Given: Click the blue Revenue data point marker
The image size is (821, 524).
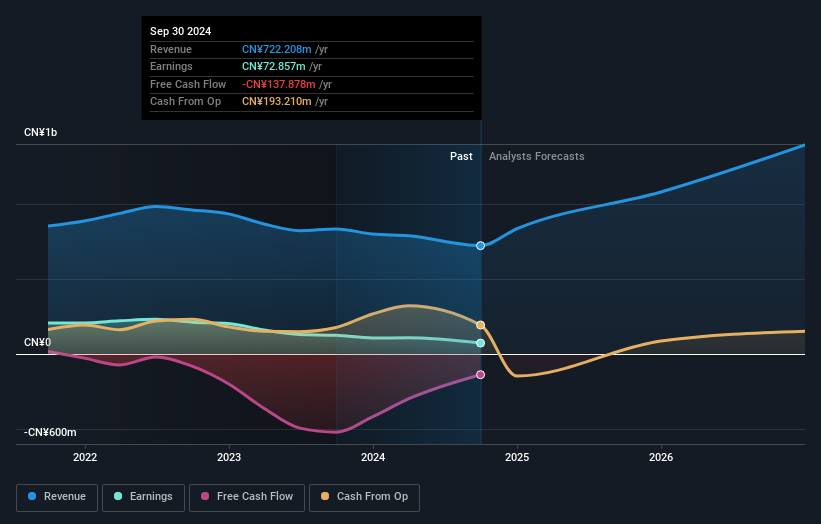Looking at the screenshot, I should click(x=480, y=246).
